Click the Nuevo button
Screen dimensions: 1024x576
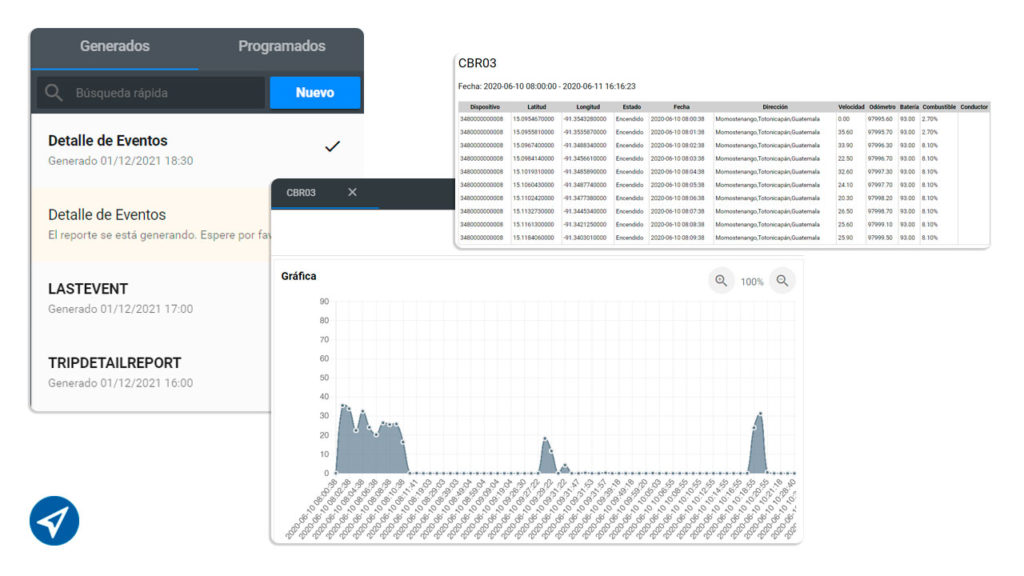coord(315,93)
